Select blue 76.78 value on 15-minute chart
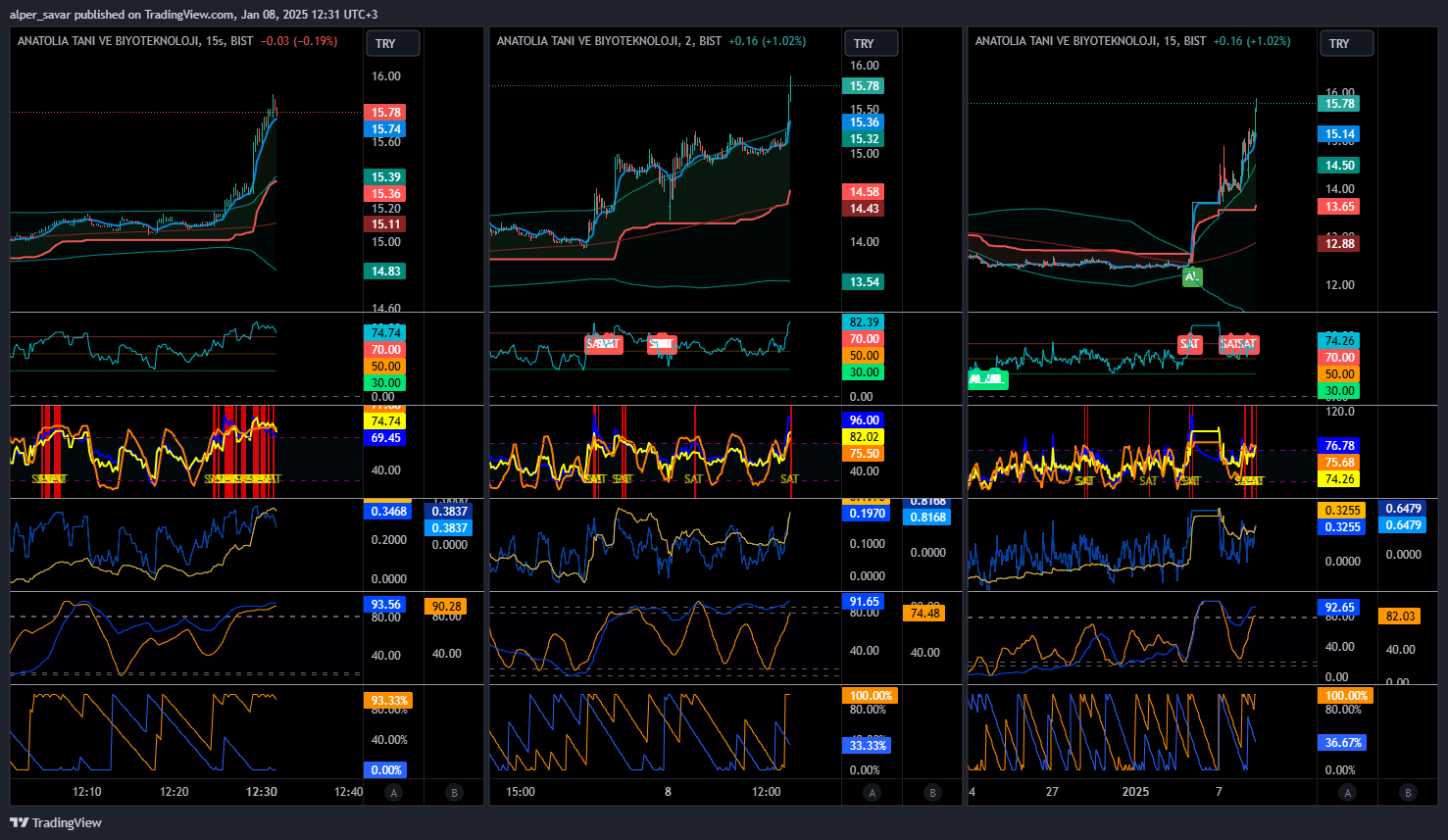Image resolution: width=1448 pixels, height=840 pixels. click(1340, 446)
